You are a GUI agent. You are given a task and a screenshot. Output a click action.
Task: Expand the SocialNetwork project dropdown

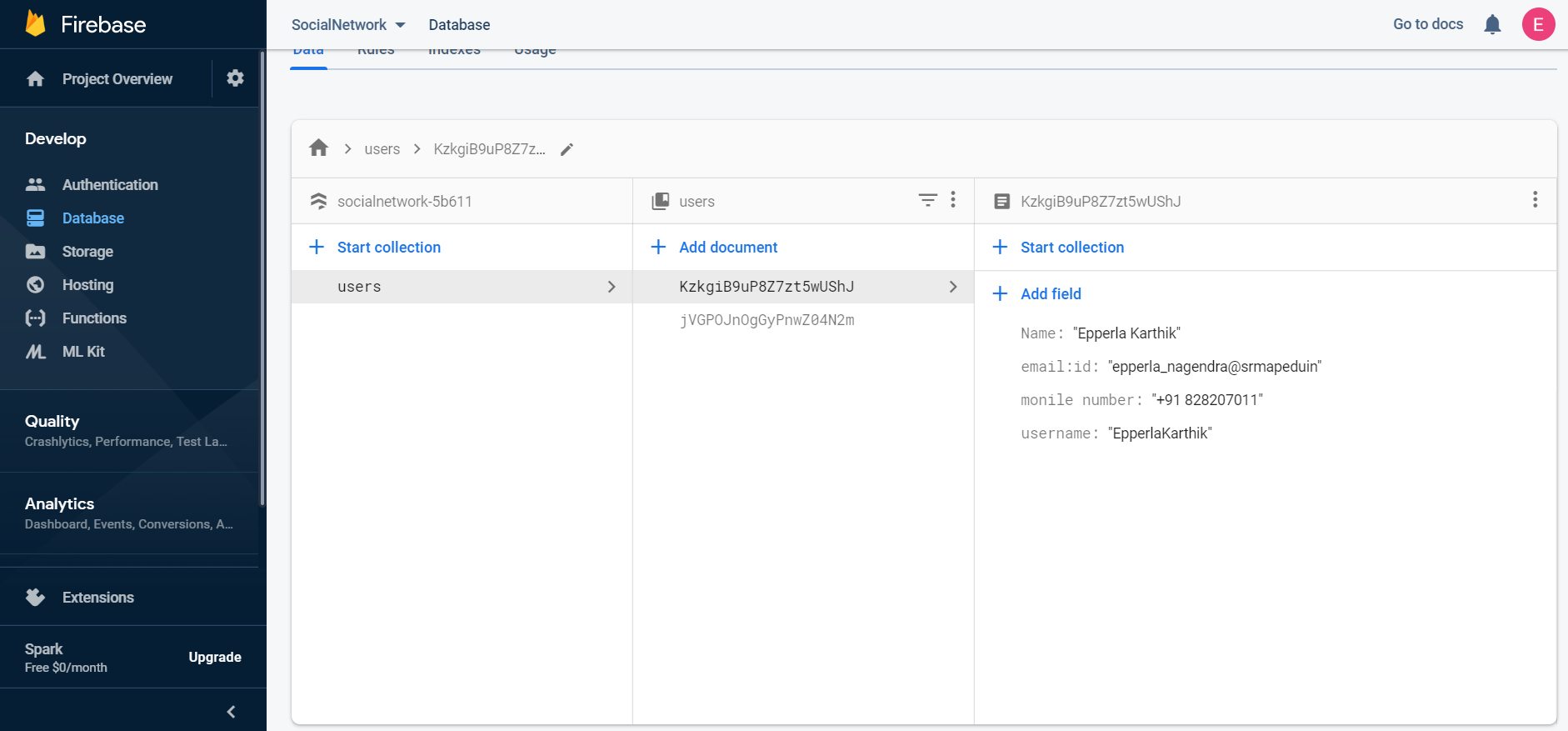tap(348, 25)
